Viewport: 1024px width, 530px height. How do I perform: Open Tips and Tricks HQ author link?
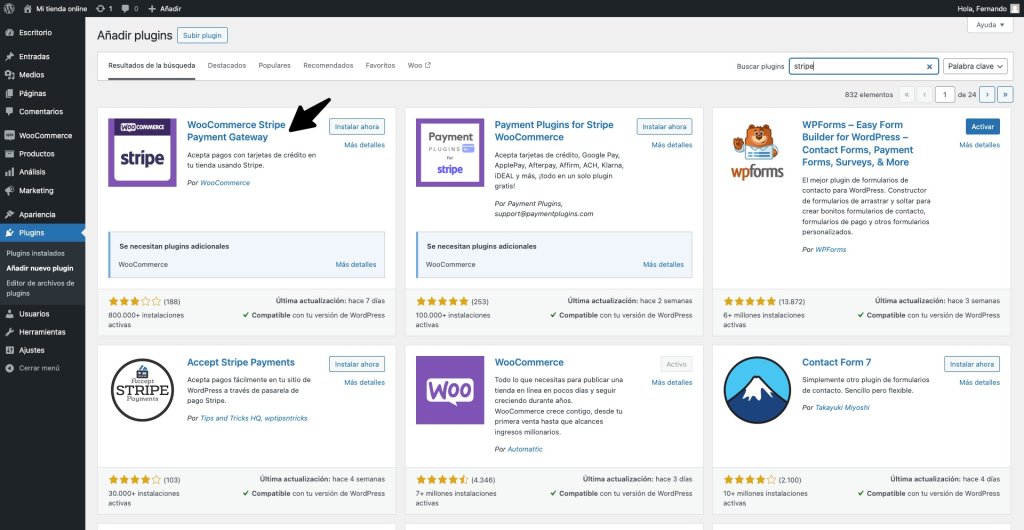click(253, 418)
